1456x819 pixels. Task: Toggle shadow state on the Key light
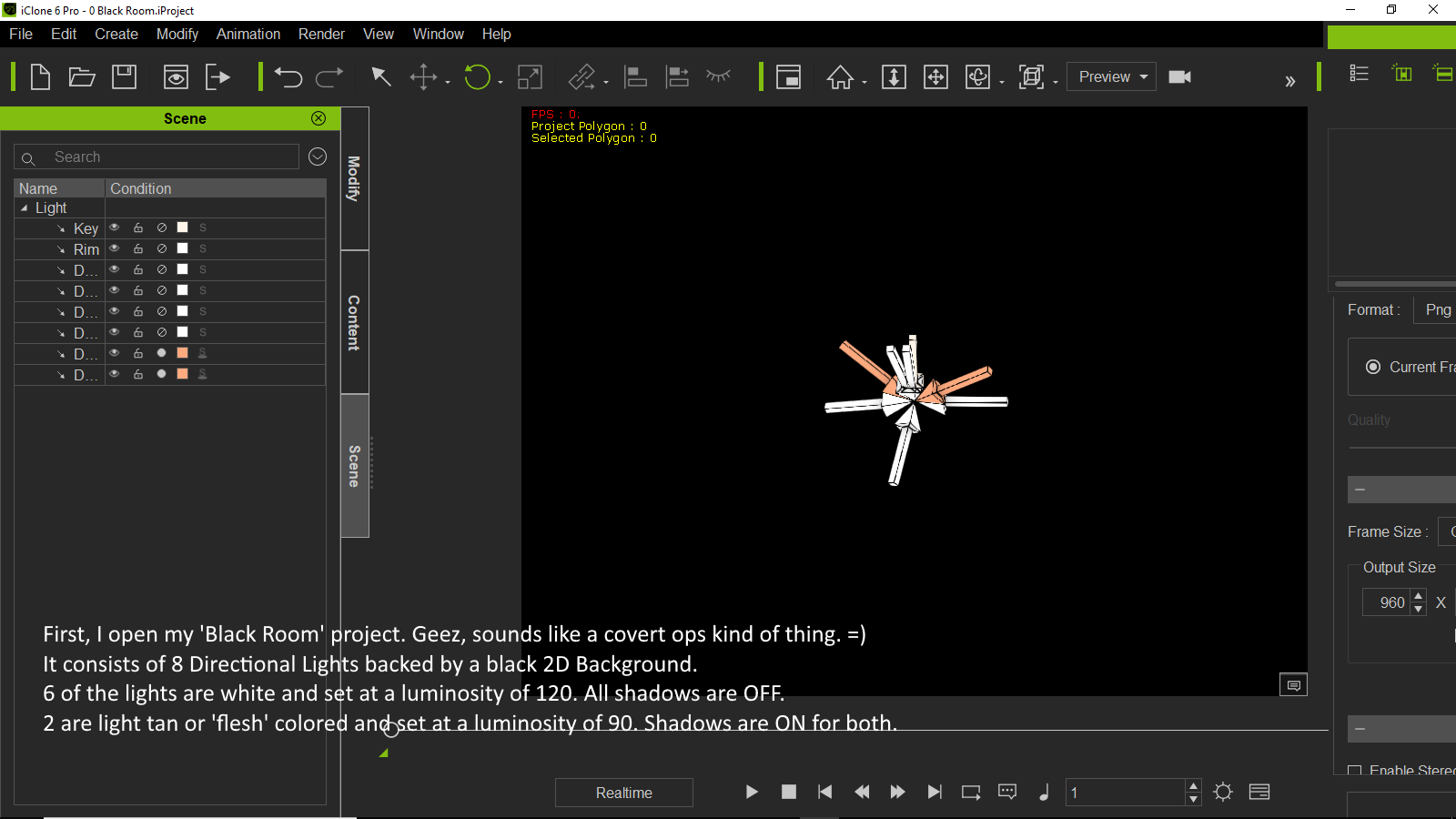(162, 227)
